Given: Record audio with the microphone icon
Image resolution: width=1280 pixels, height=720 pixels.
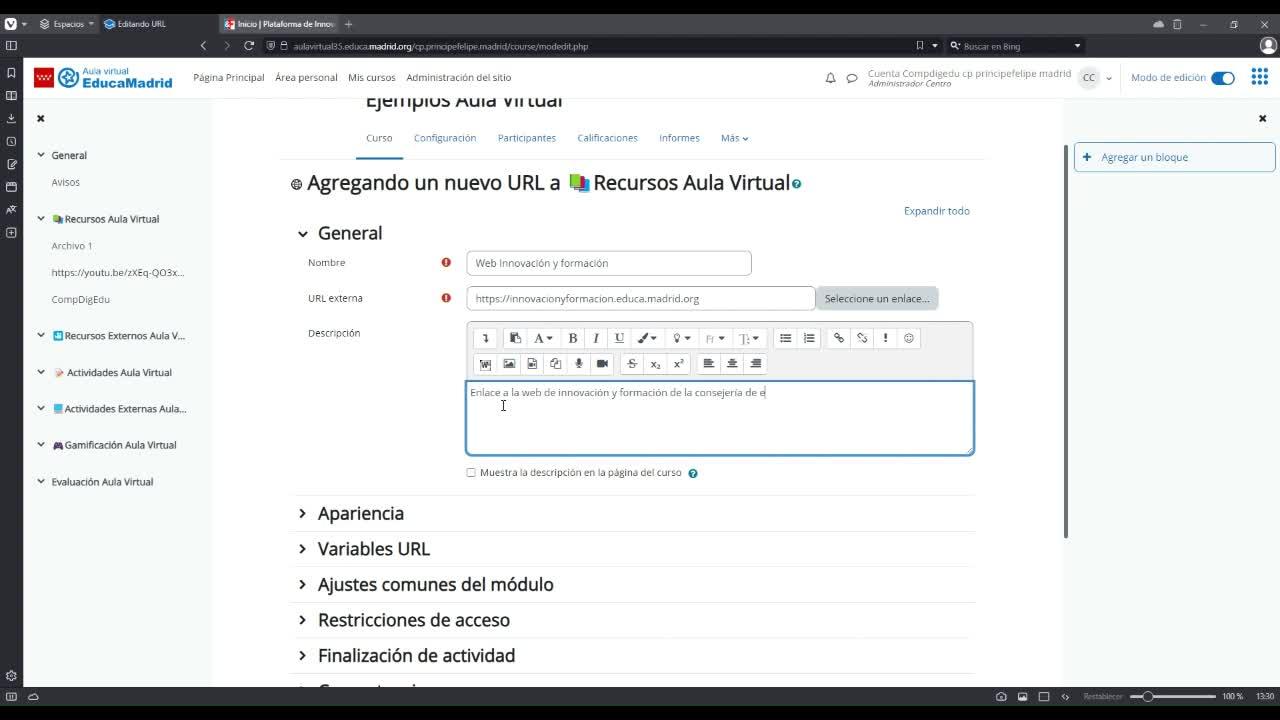Looking at the screenshot, I should tap(579, 364).
